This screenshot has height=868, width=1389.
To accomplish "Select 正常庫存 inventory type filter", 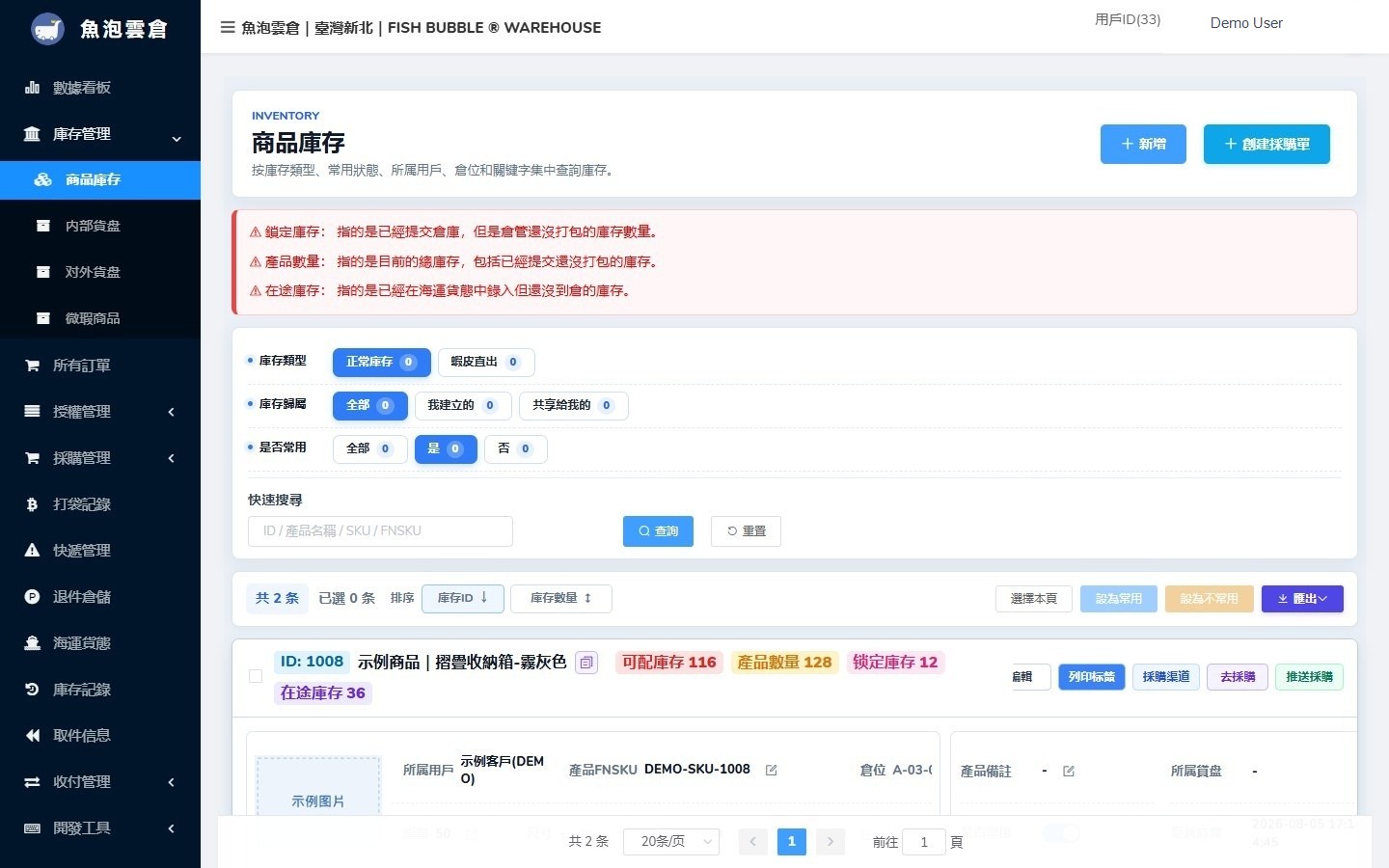I will (382, 363).
